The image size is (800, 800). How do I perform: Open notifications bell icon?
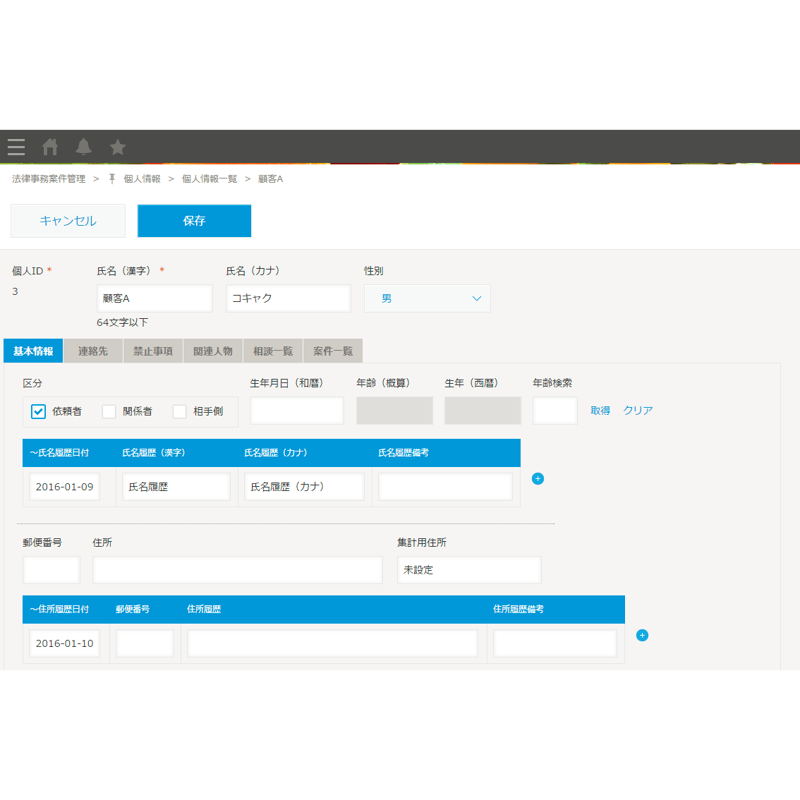[84, 147]
